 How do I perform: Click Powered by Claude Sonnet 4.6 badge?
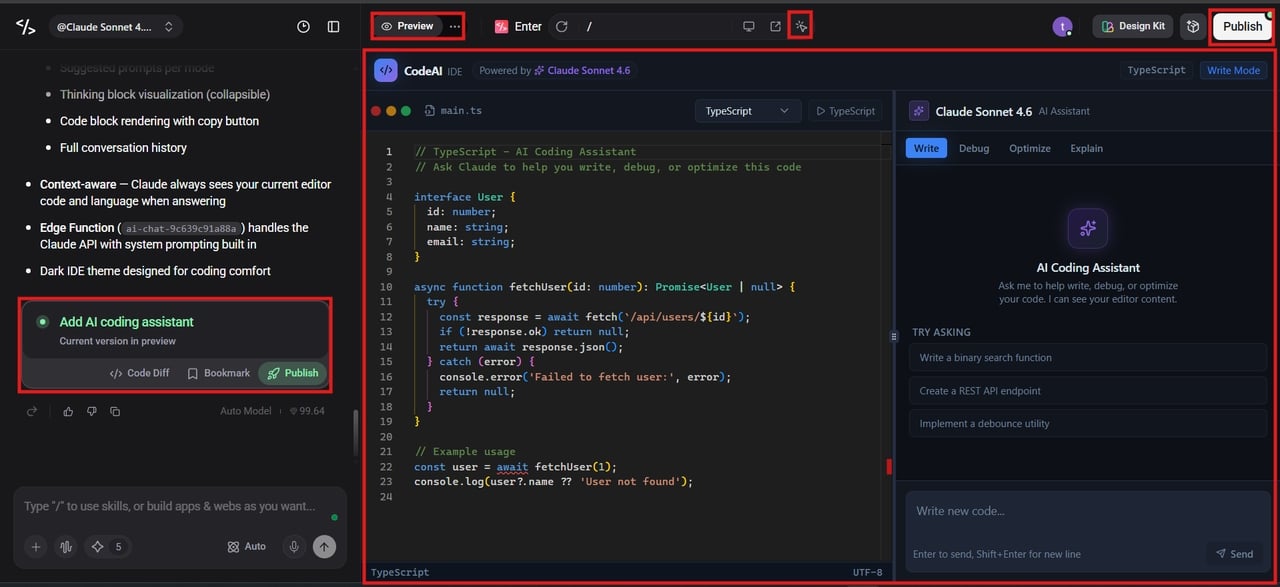click(555, 71)
